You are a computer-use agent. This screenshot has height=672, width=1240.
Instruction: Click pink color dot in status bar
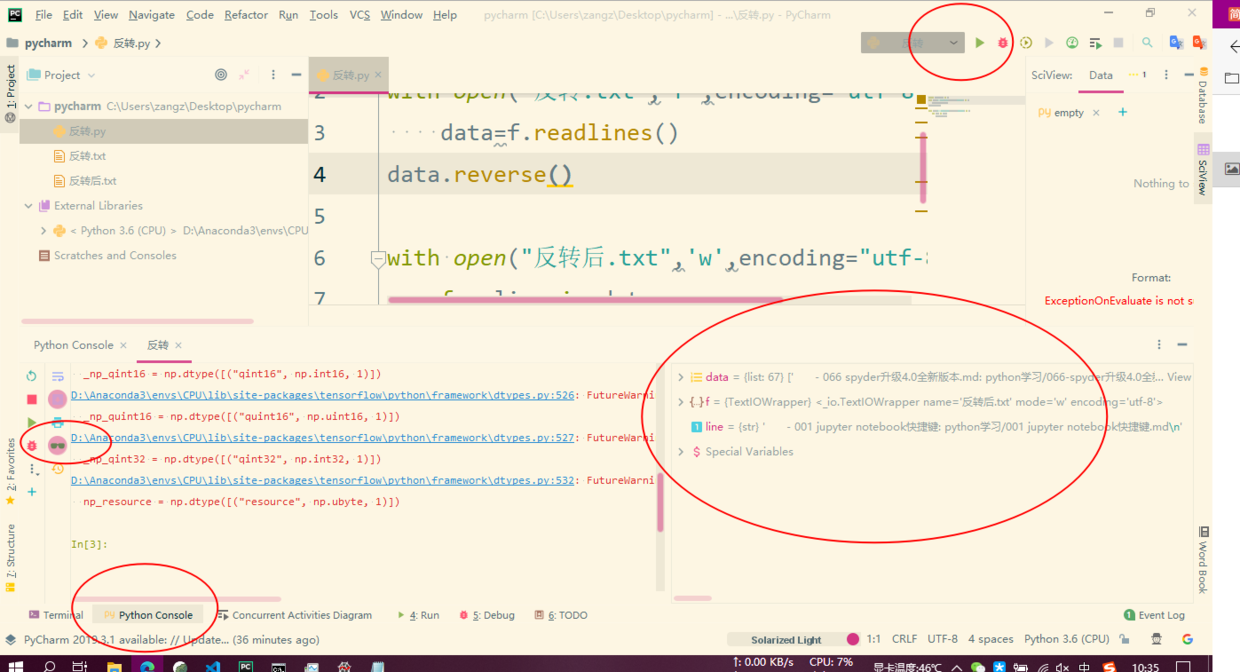[853, 640]
